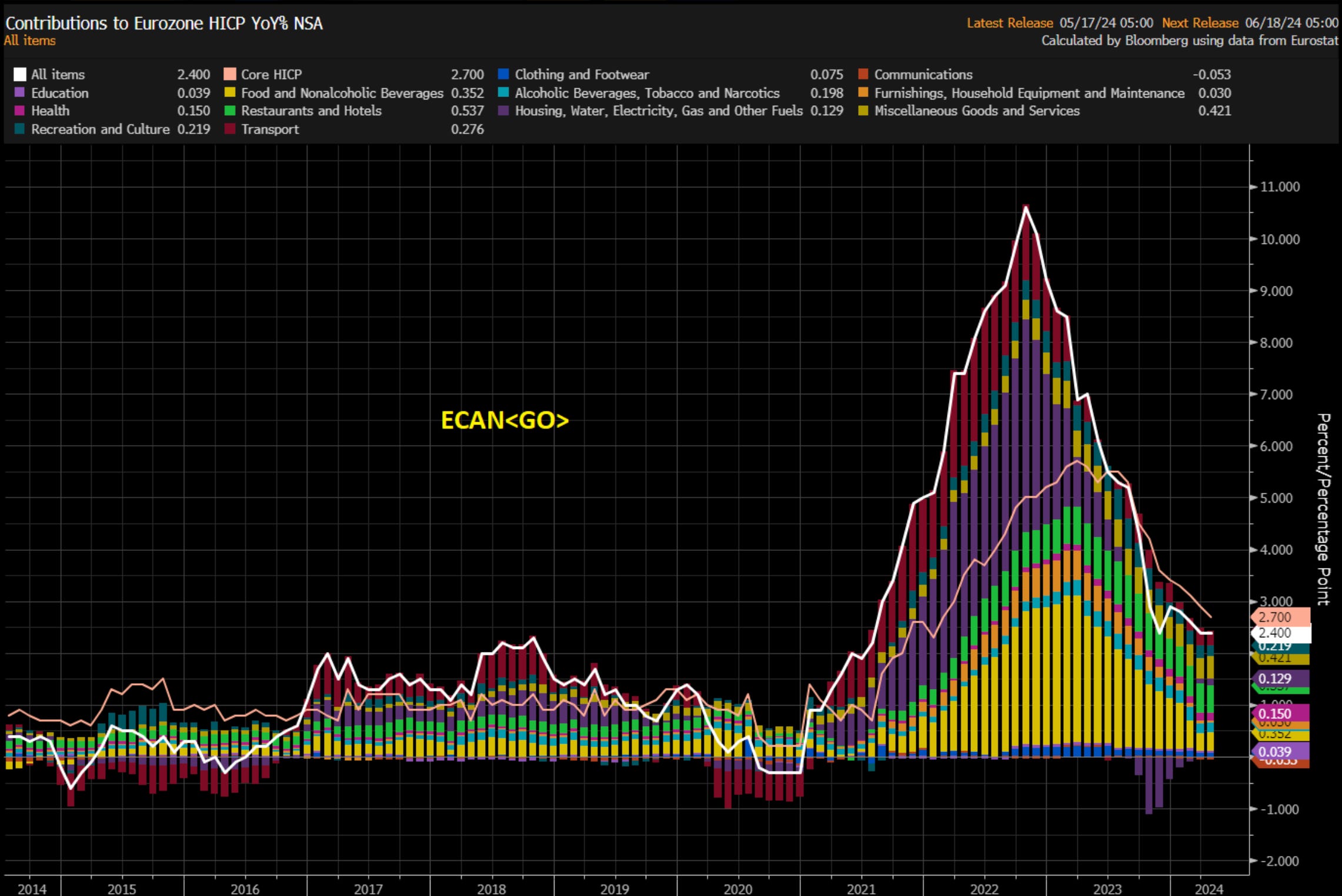Click the Transport legend color square
The width and height of the screenshot is (1342, 896).
pos(230,129)
